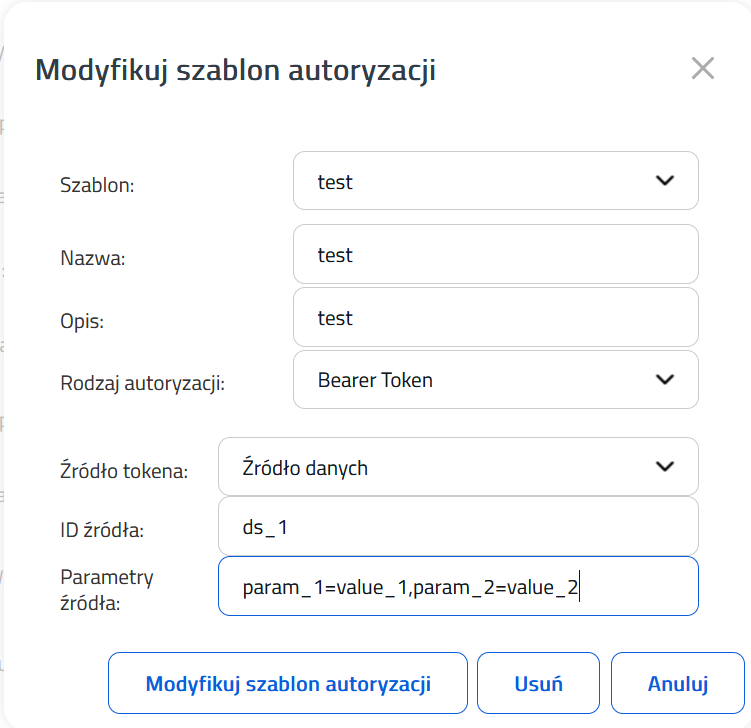Click the chevron arrow beside Źródło danych
Viewport: 751px width, 728px height.
point(665,466)
